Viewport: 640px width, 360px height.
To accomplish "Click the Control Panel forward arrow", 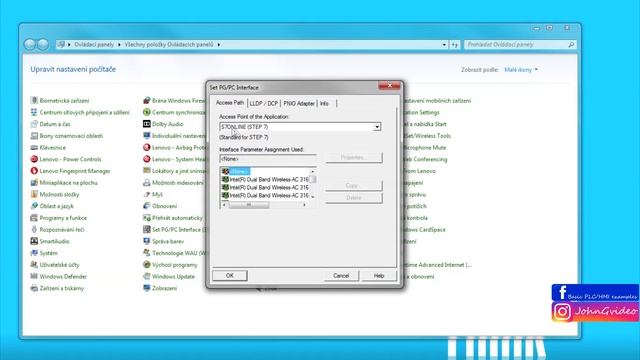I will click(43, 44).
